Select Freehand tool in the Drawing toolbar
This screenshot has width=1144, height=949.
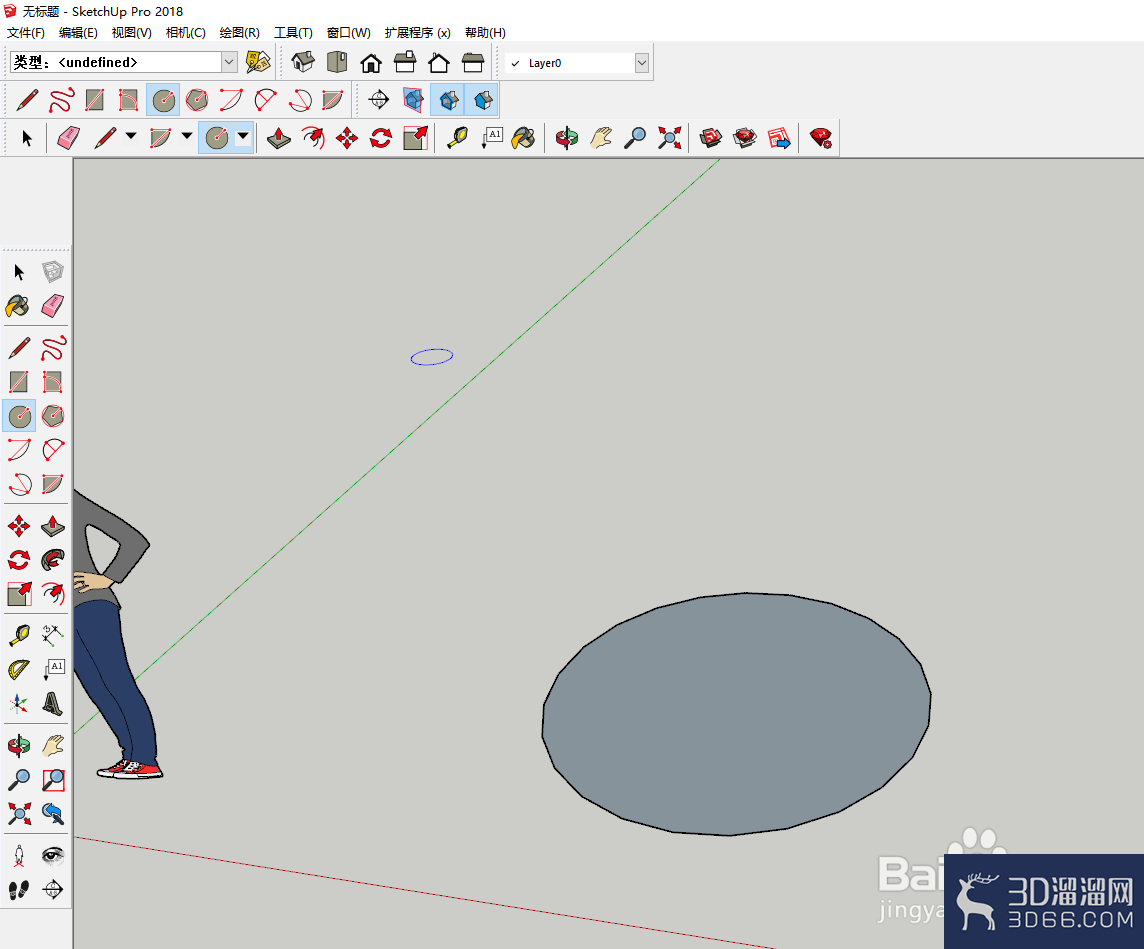pyautogui.click(x=61, y=99)
